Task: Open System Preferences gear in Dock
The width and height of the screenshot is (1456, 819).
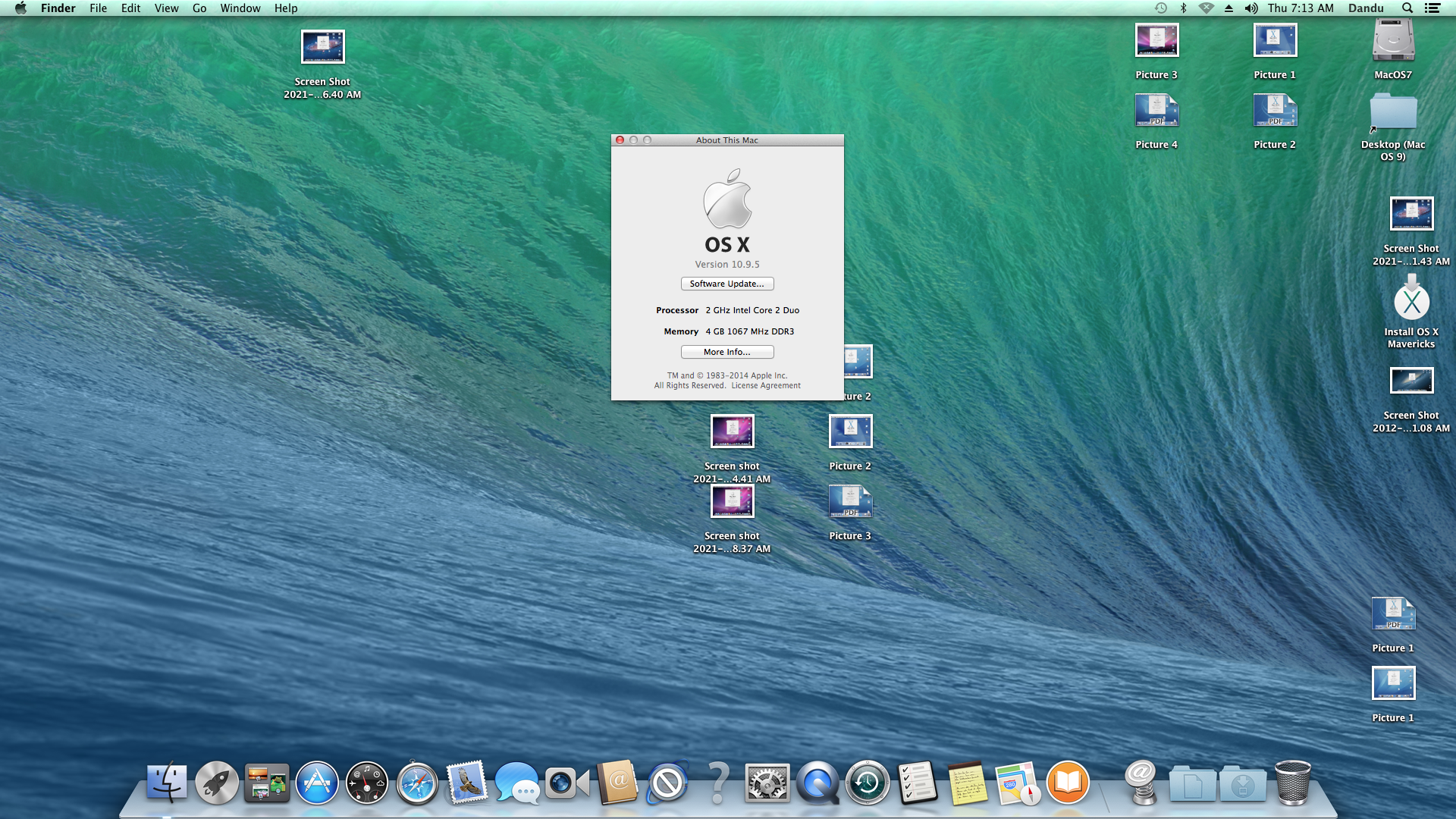Action: click(x=767, y=783)
